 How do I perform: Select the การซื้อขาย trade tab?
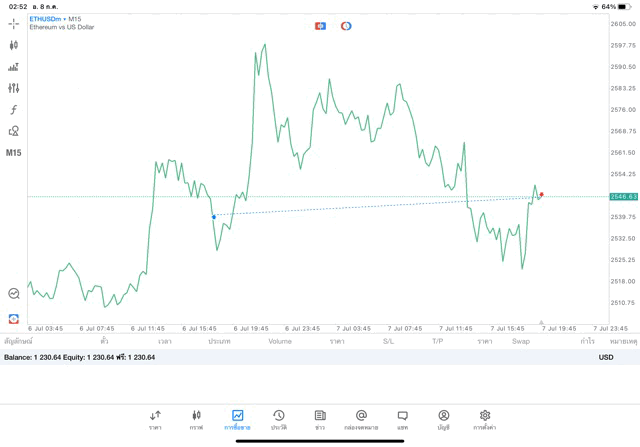(x=238, y=419)
